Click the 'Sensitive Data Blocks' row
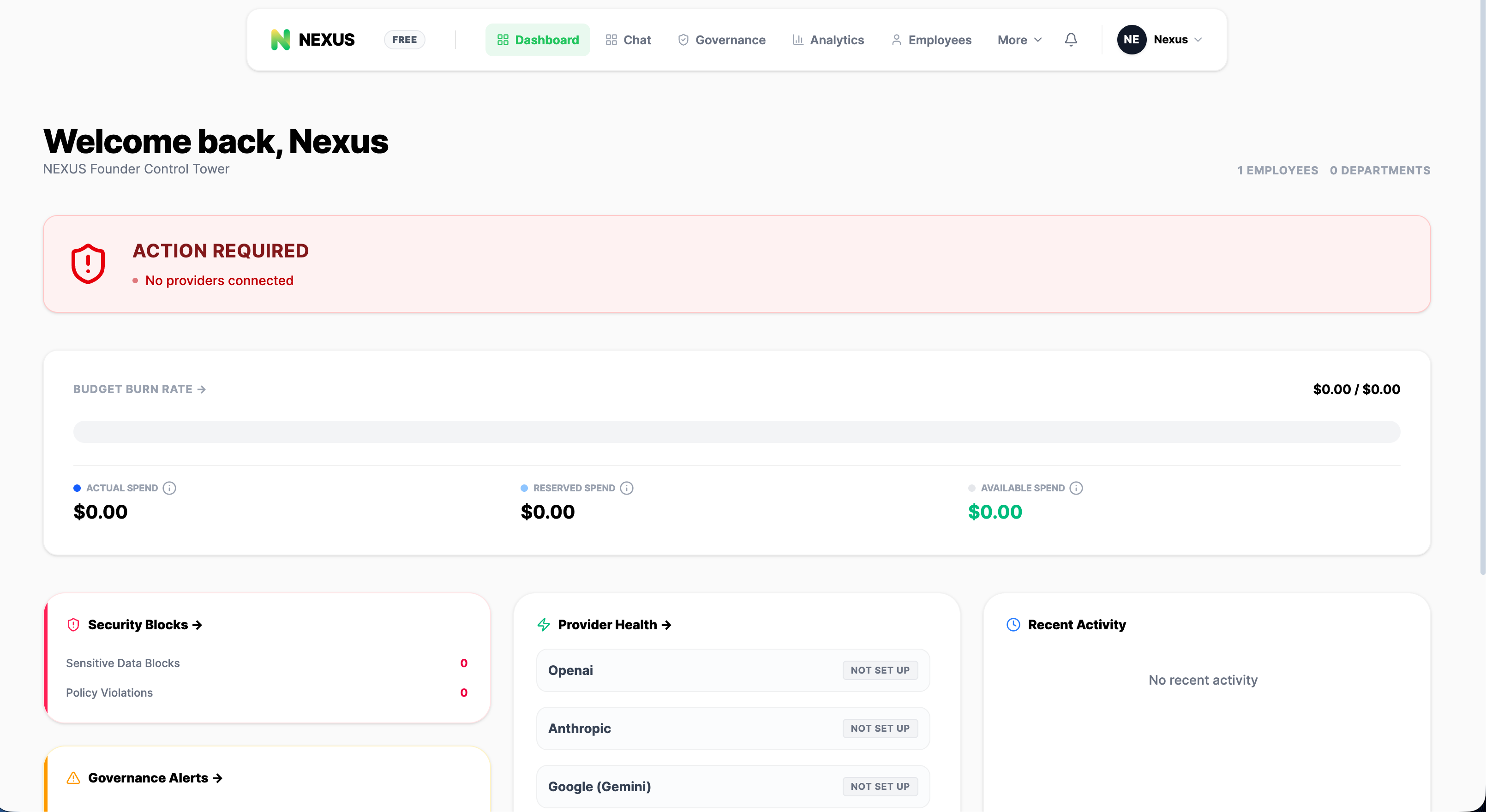1486x812 pixels. point(267,663)
